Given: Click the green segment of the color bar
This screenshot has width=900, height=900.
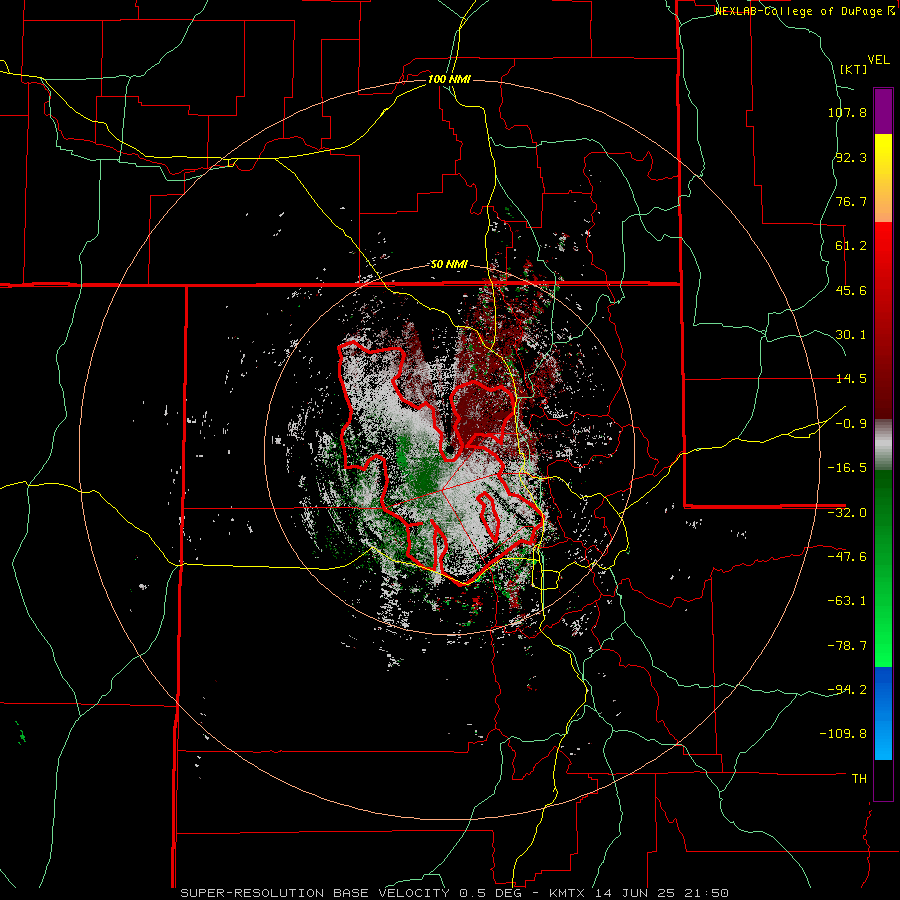Looking at the screenshot, I should [x=883, y=568].
